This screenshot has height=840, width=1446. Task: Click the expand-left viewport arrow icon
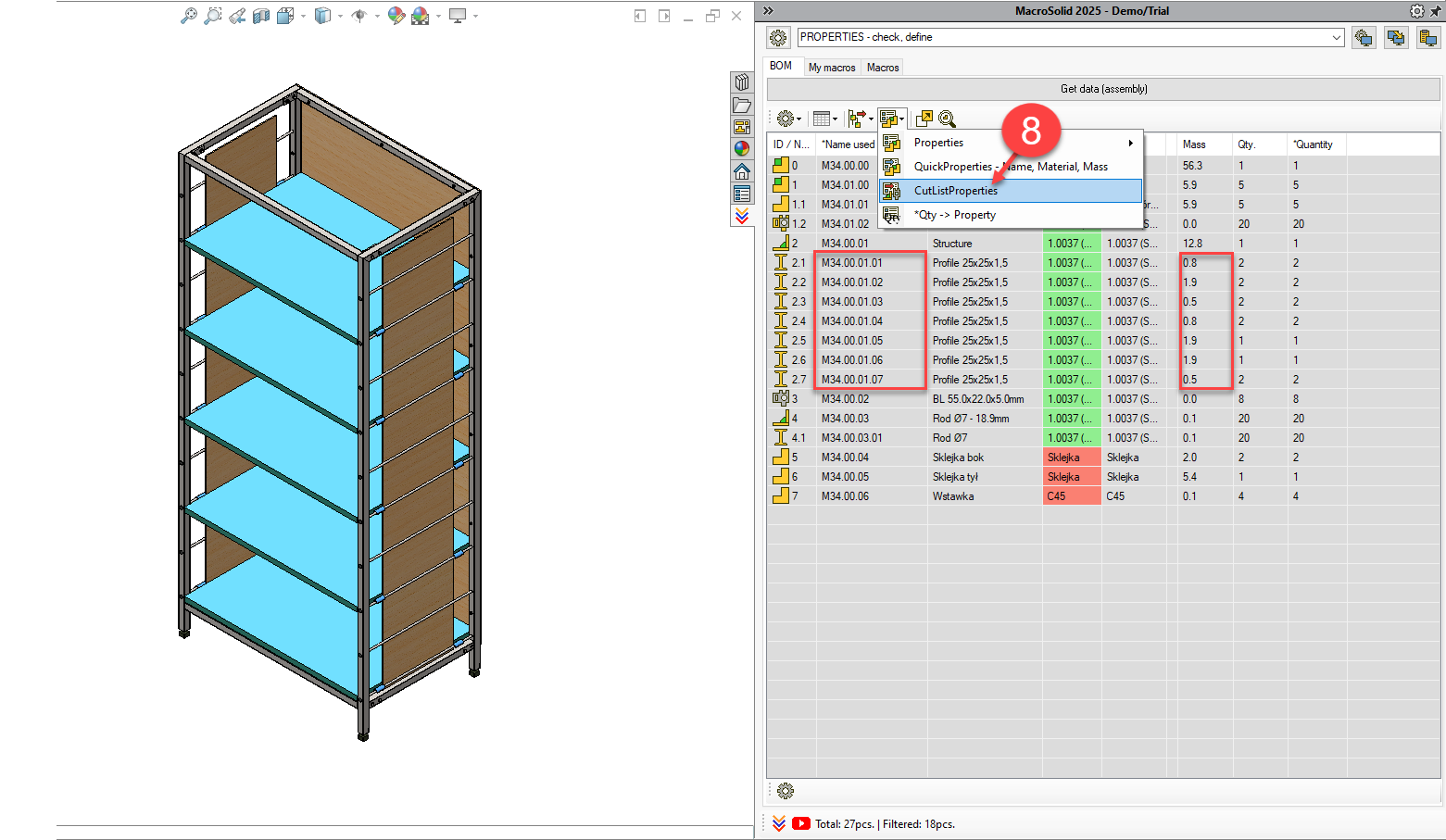coord(640,16)
